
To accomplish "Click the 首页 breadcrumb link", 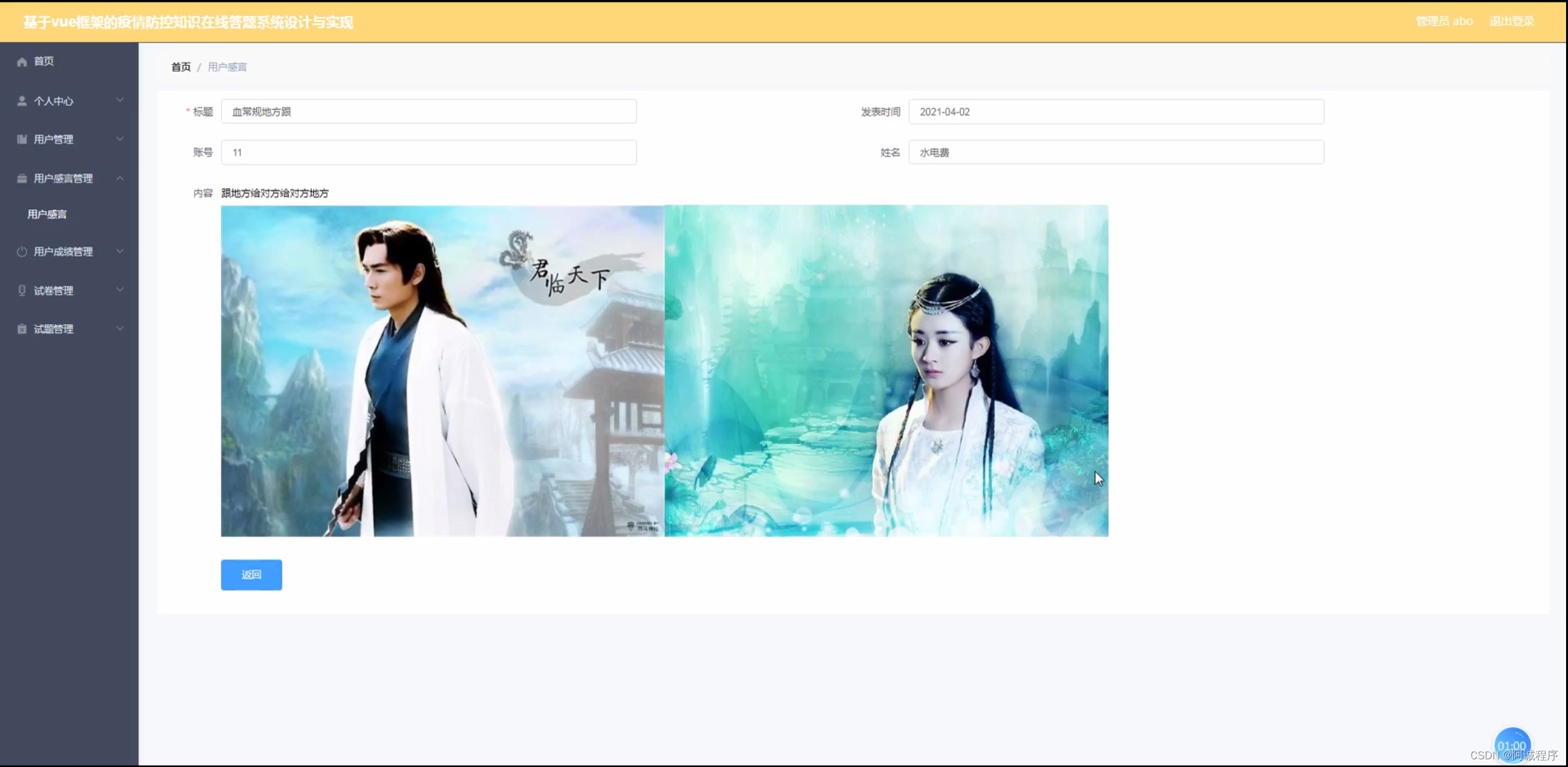I will [x=180, y=67].
